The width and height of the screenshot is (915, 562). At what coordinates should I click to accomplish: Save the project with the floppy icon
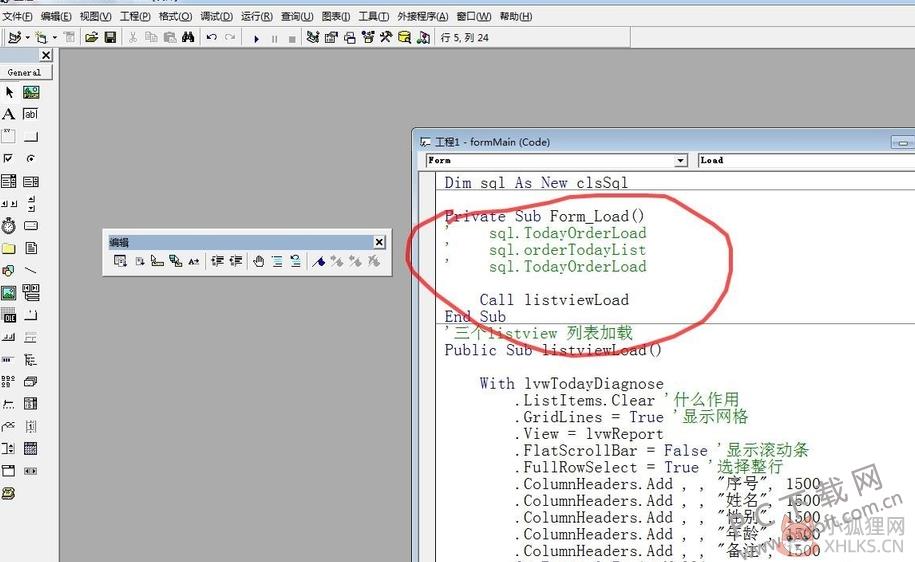[110, 37]
